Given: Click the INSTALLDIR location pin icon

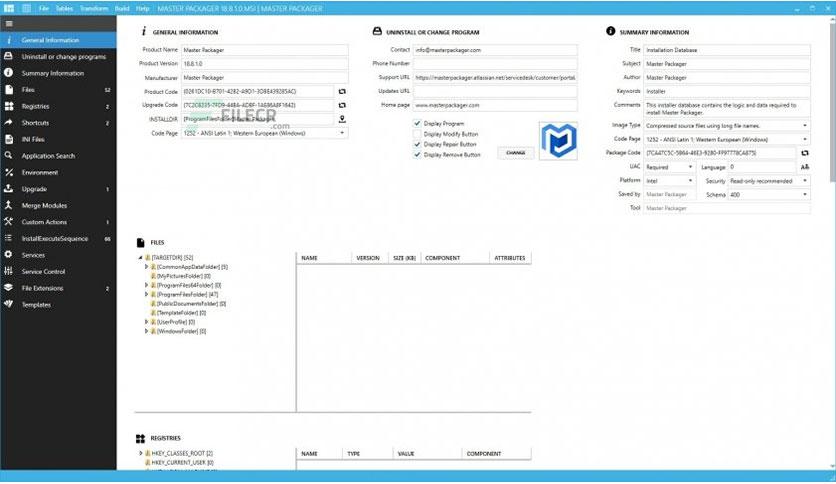Looking at the screenshot, I should tap(342, 119).
